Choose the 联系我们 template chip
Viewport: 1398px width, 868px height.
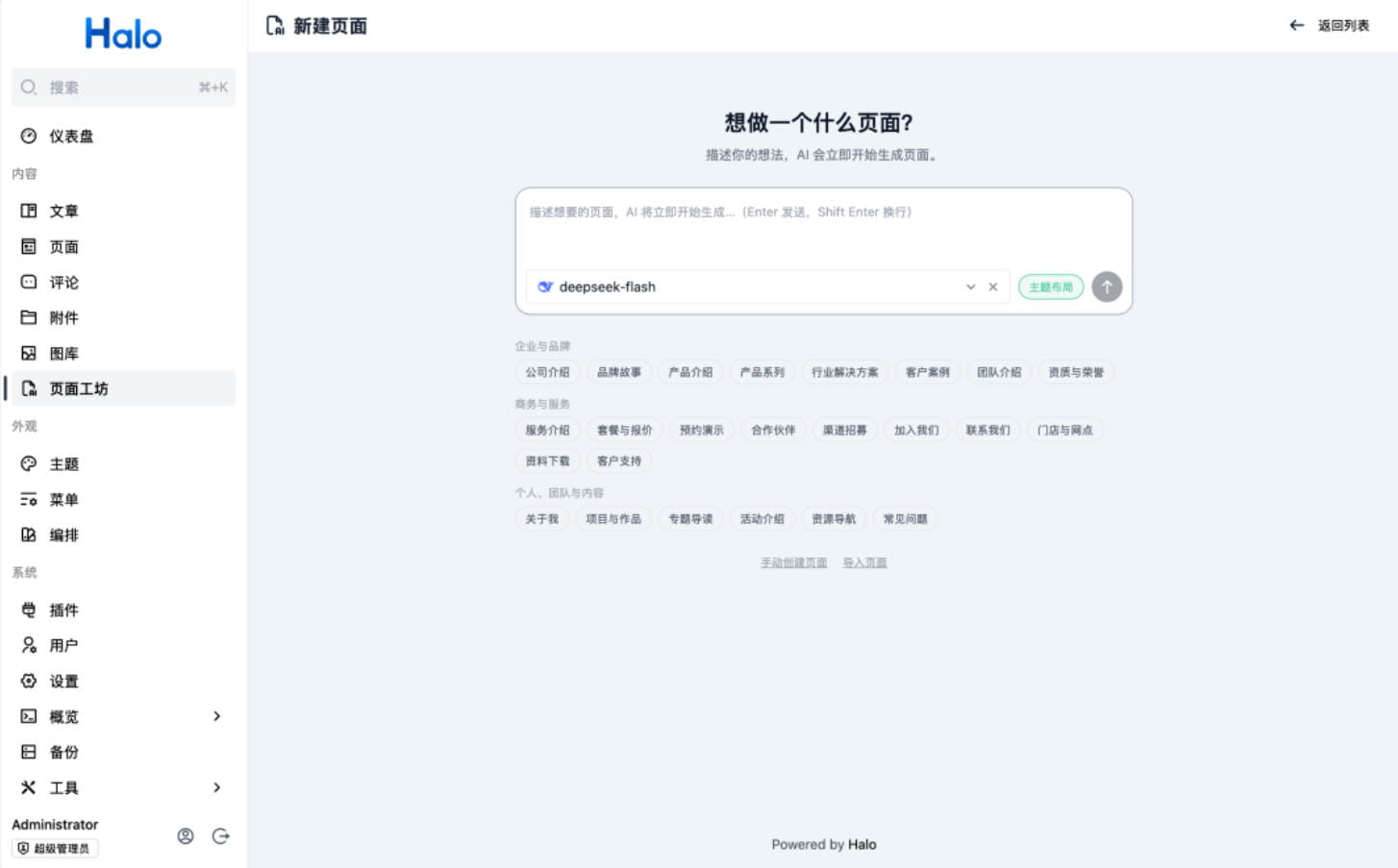coord(988,431)
